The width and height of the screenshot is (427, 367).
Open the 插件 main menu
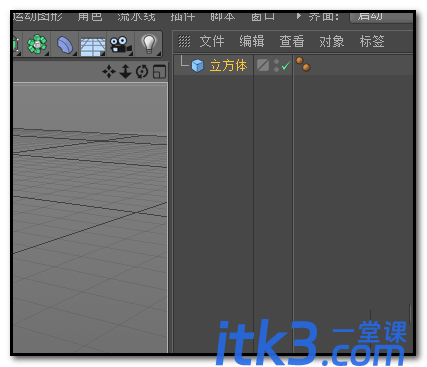point(183,16)
